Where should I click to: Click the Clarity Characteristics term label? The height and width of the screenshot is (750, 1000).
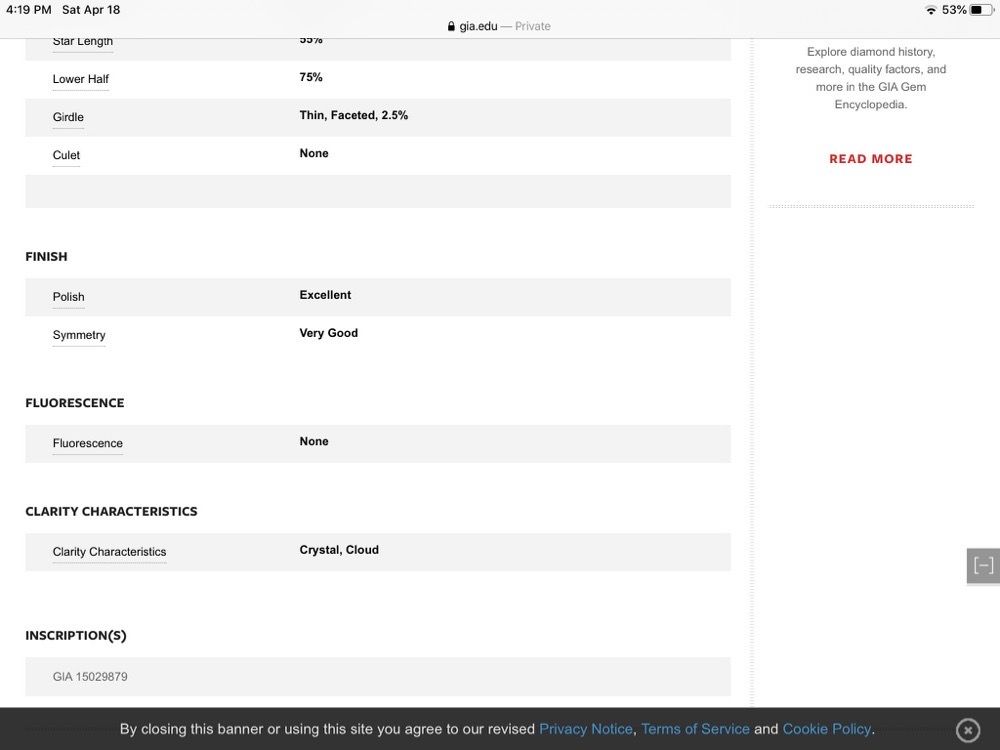click(109, 552)
